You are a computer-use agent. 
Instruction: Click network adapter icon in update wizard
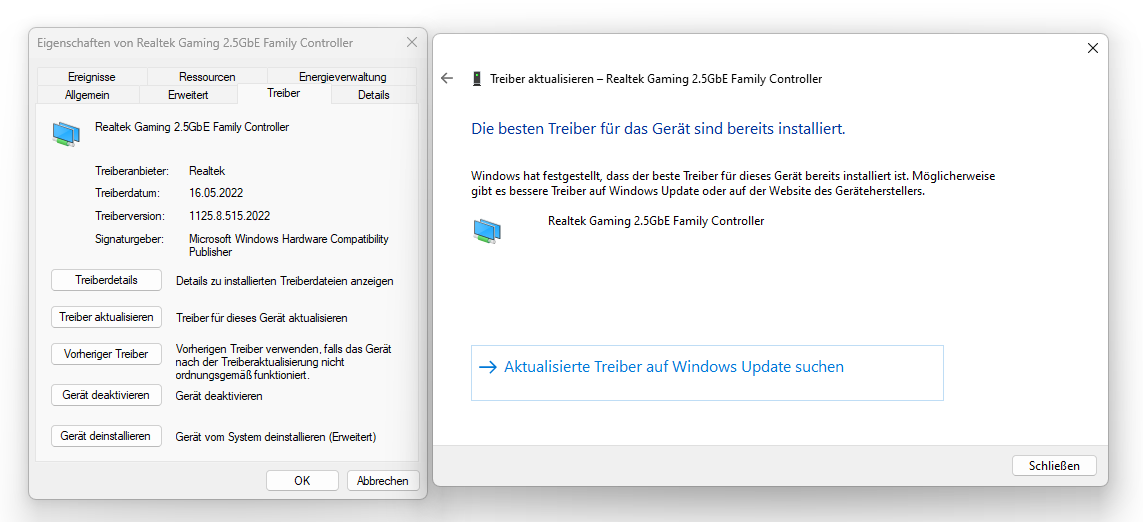tap(487, 230)
